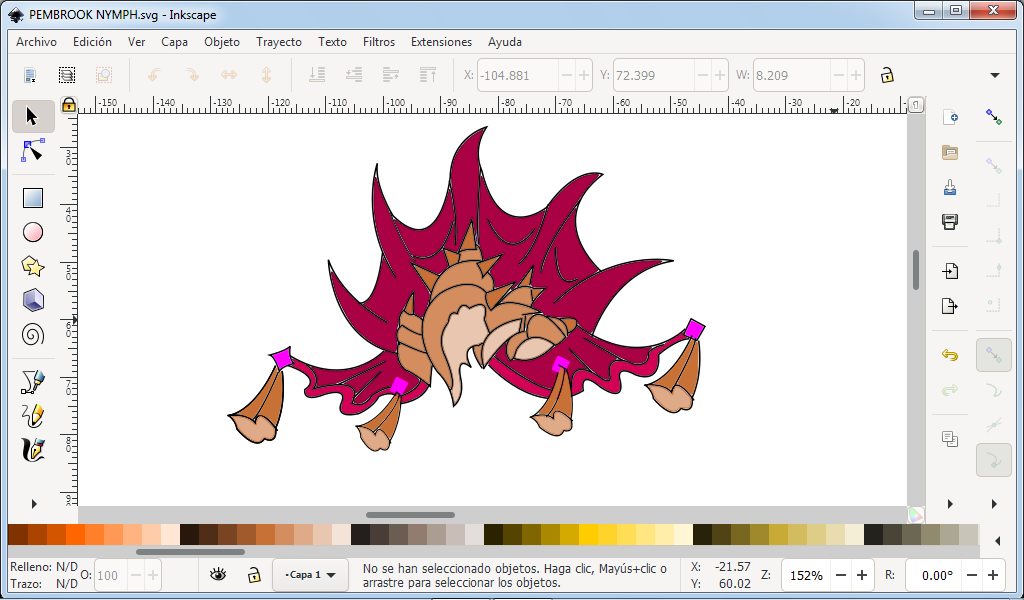This screenshot has height=600, width=1024.
Task: Toggle snap to paths button
Action: point(994,390)
